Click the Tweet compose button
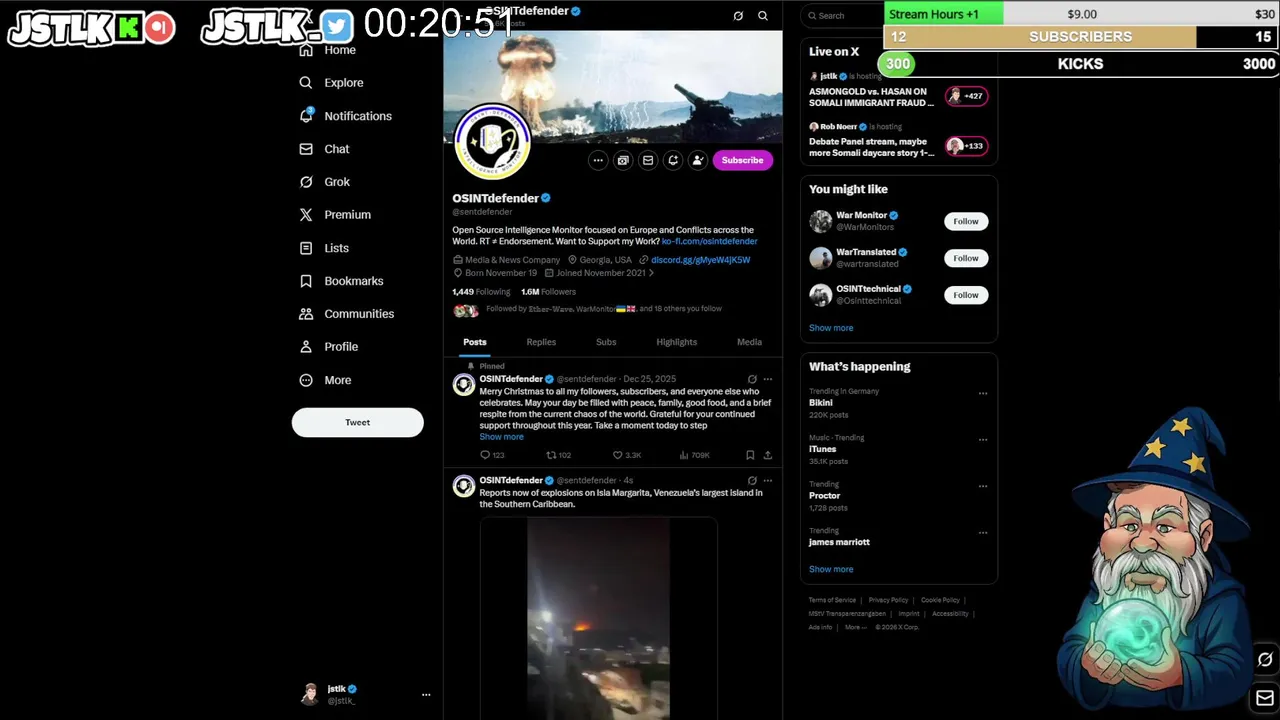 click(x=357, y=422)
